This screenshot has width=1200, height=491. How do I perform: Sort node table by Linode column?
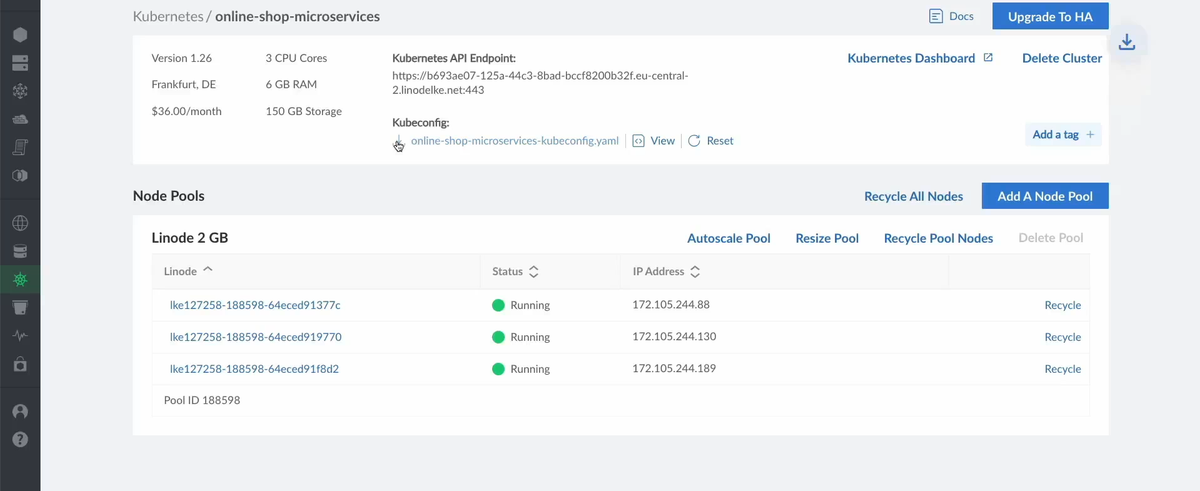click(x=188, y=271)
